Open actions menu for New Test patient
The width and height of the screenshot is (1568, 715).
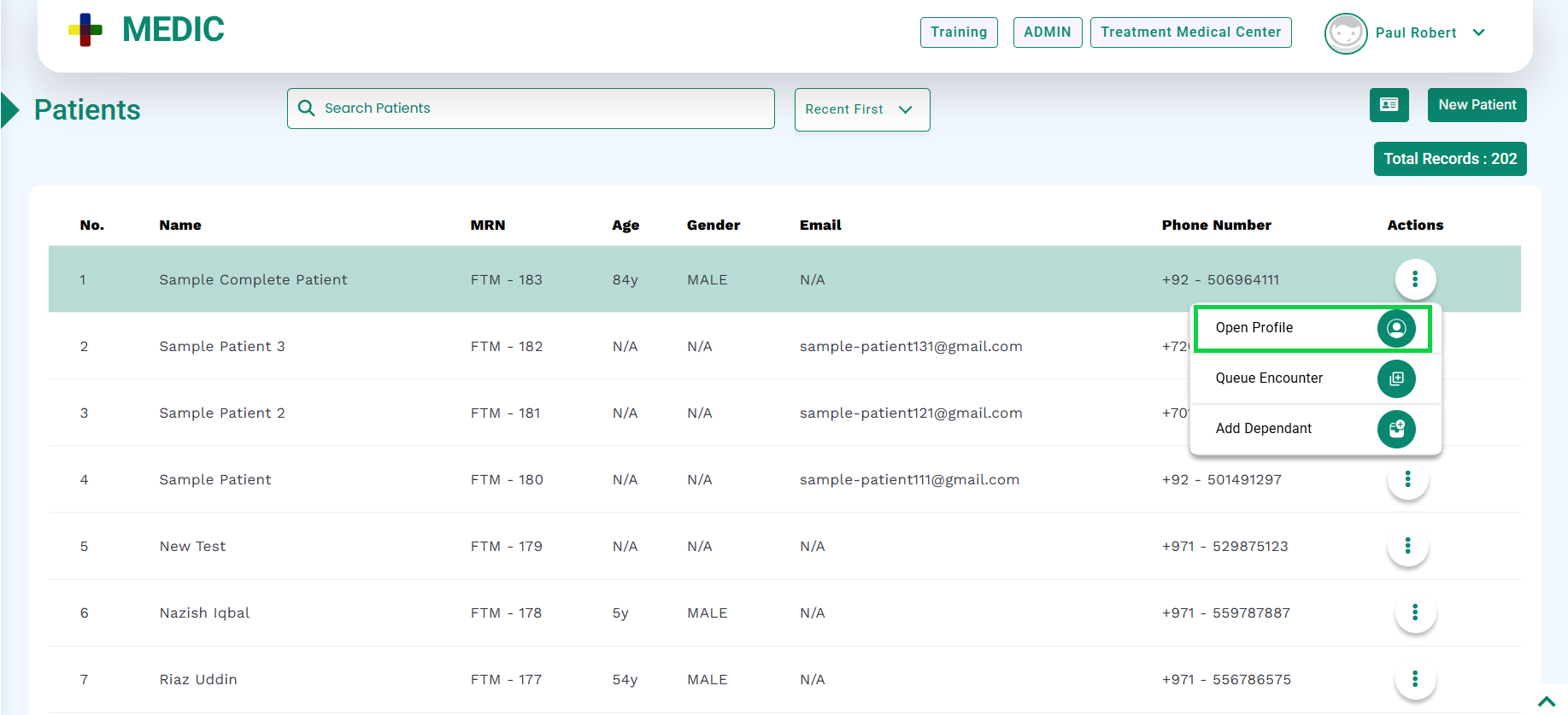tap(1407, 546)
